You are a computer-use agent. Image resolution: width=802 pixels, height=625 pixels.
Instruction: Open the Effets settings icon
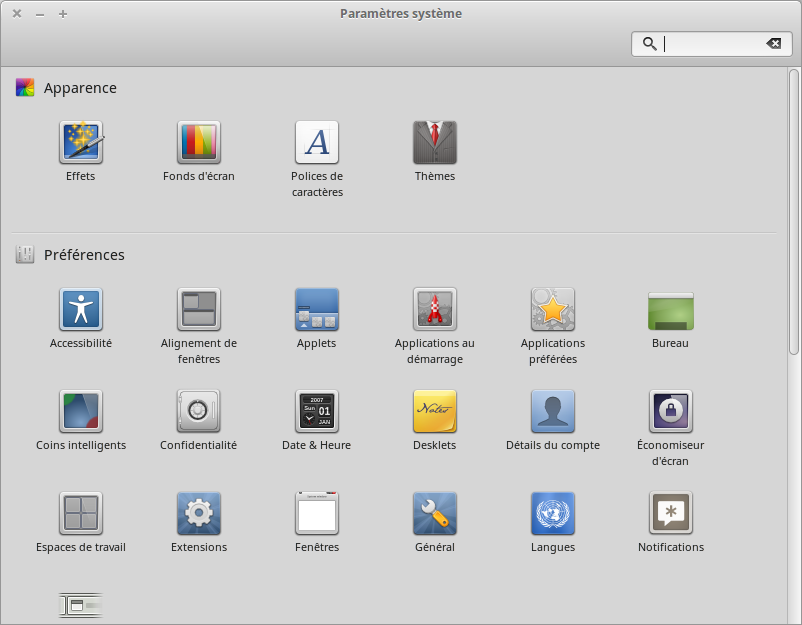pos(81,143)
